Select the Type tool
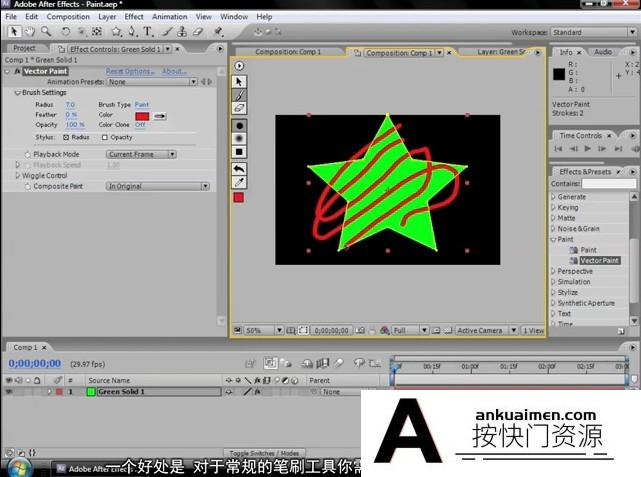The width and height of the screenshot is (641, 477). (147, 31)
